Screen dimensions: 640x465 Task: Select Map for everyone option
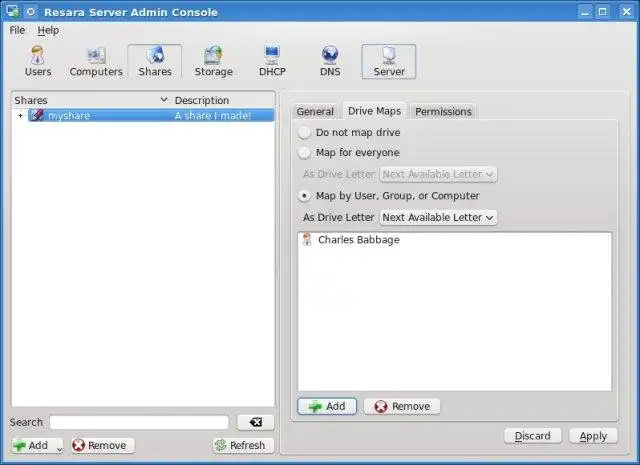304,153
